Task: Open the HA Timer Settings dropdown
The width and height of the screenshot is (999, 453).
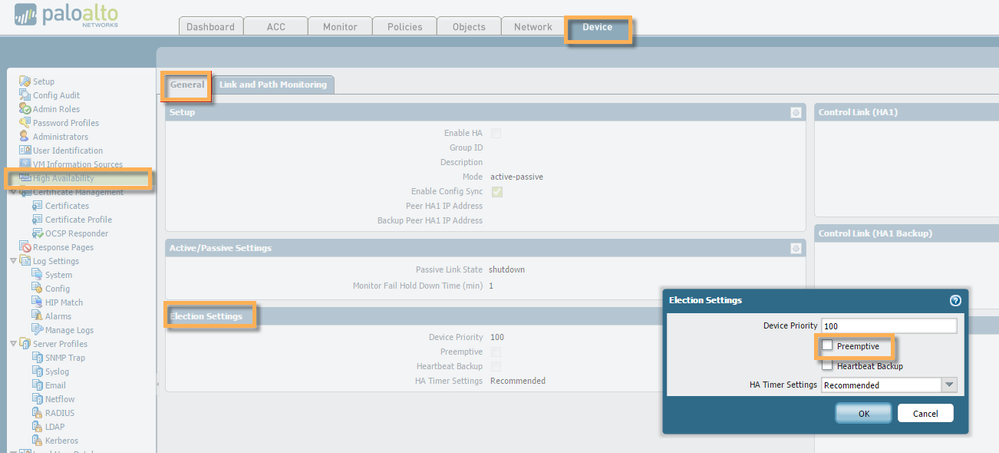Action: coord(949,385)
